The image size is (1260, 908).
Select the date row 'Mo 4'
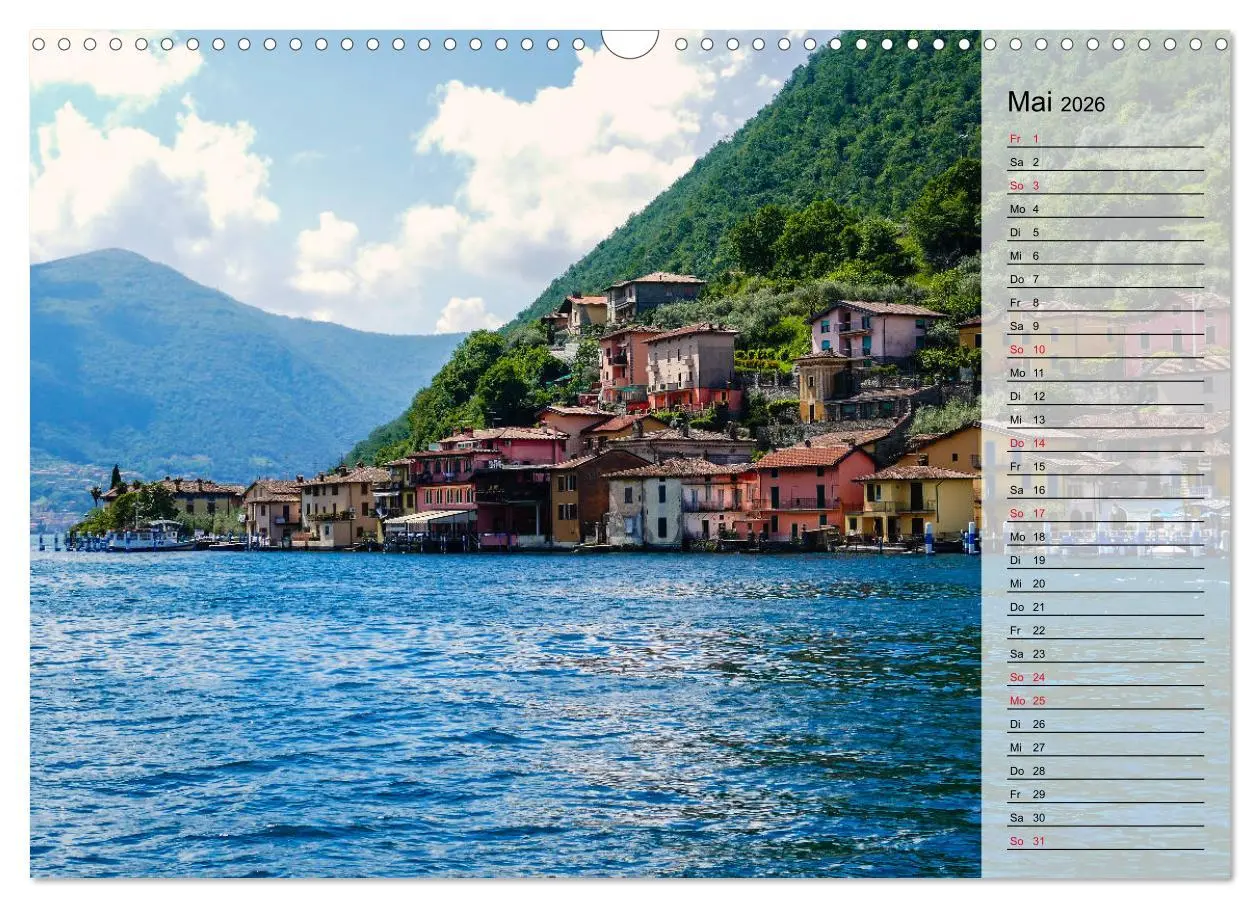coord(1105,209)
